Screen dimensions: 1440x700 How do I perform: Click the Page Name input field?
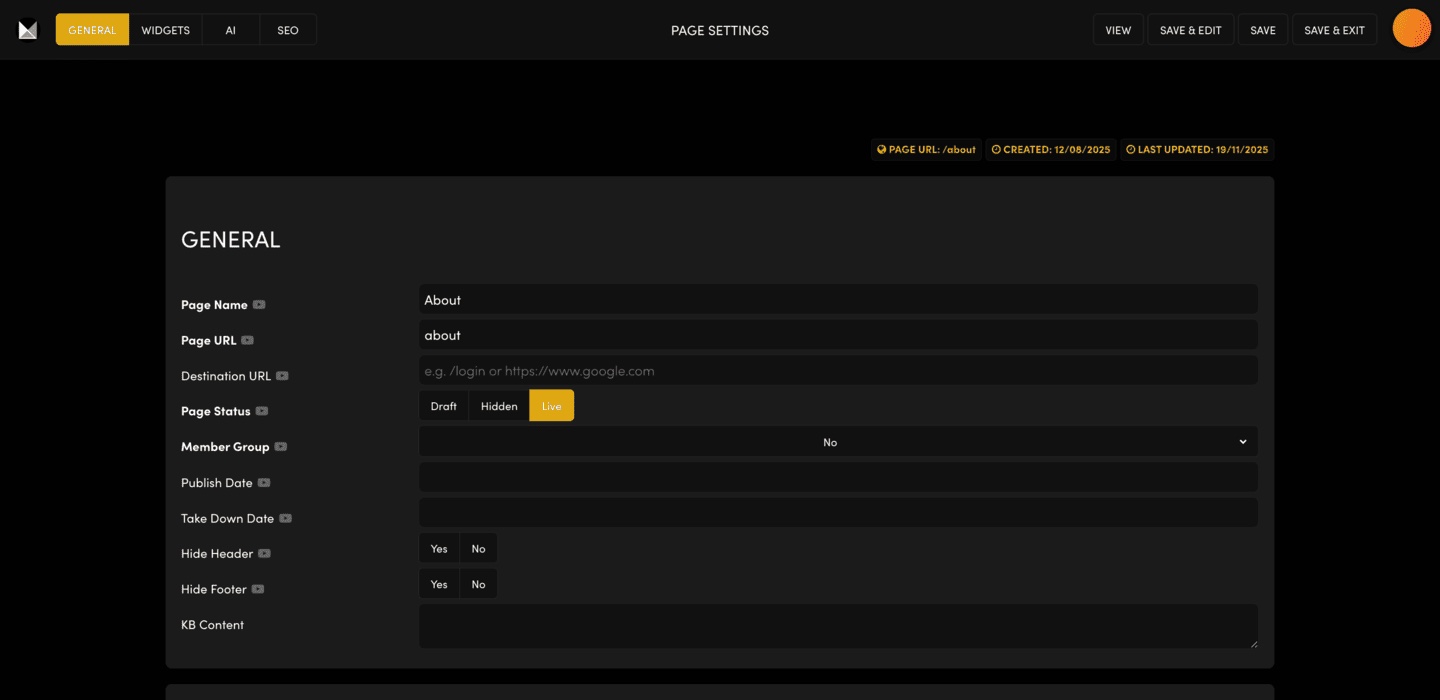(838, 299)
